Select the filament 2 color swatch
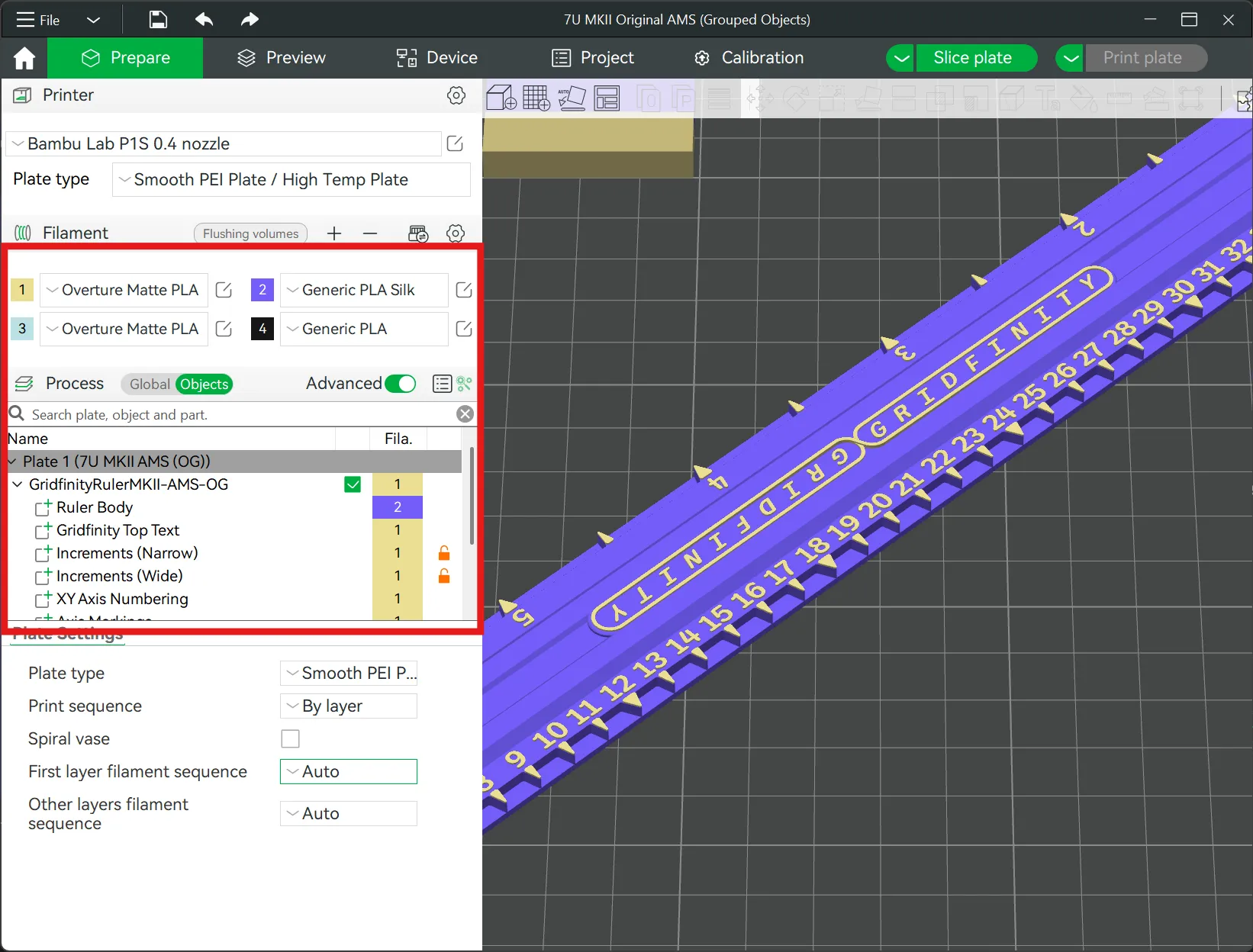 (x=262, y=290)
